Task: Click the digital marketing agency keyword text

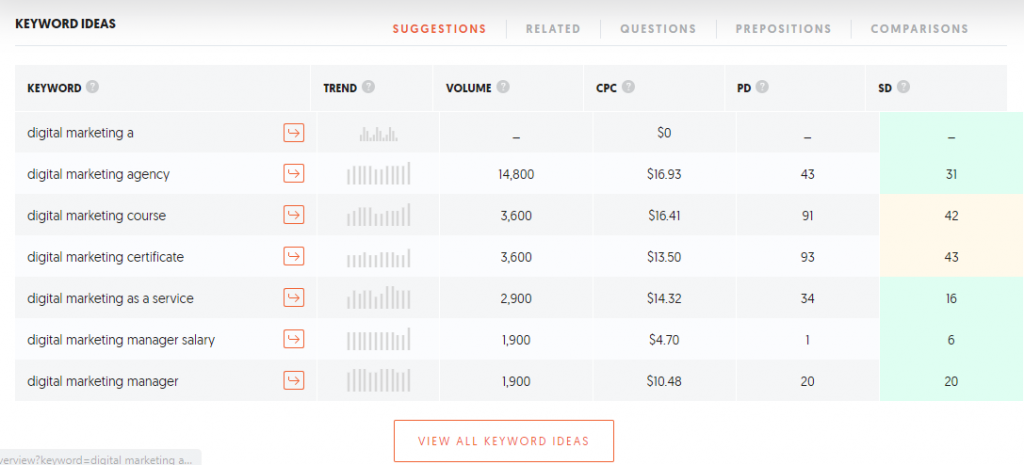Action: (x=99, y=174)
